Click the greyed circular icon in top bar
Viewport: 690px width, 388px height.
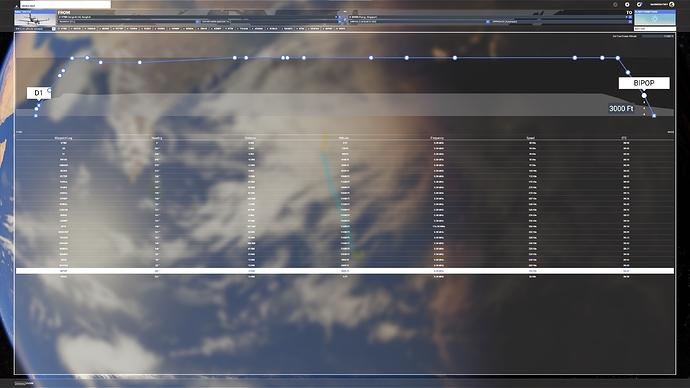coord(615,4)
